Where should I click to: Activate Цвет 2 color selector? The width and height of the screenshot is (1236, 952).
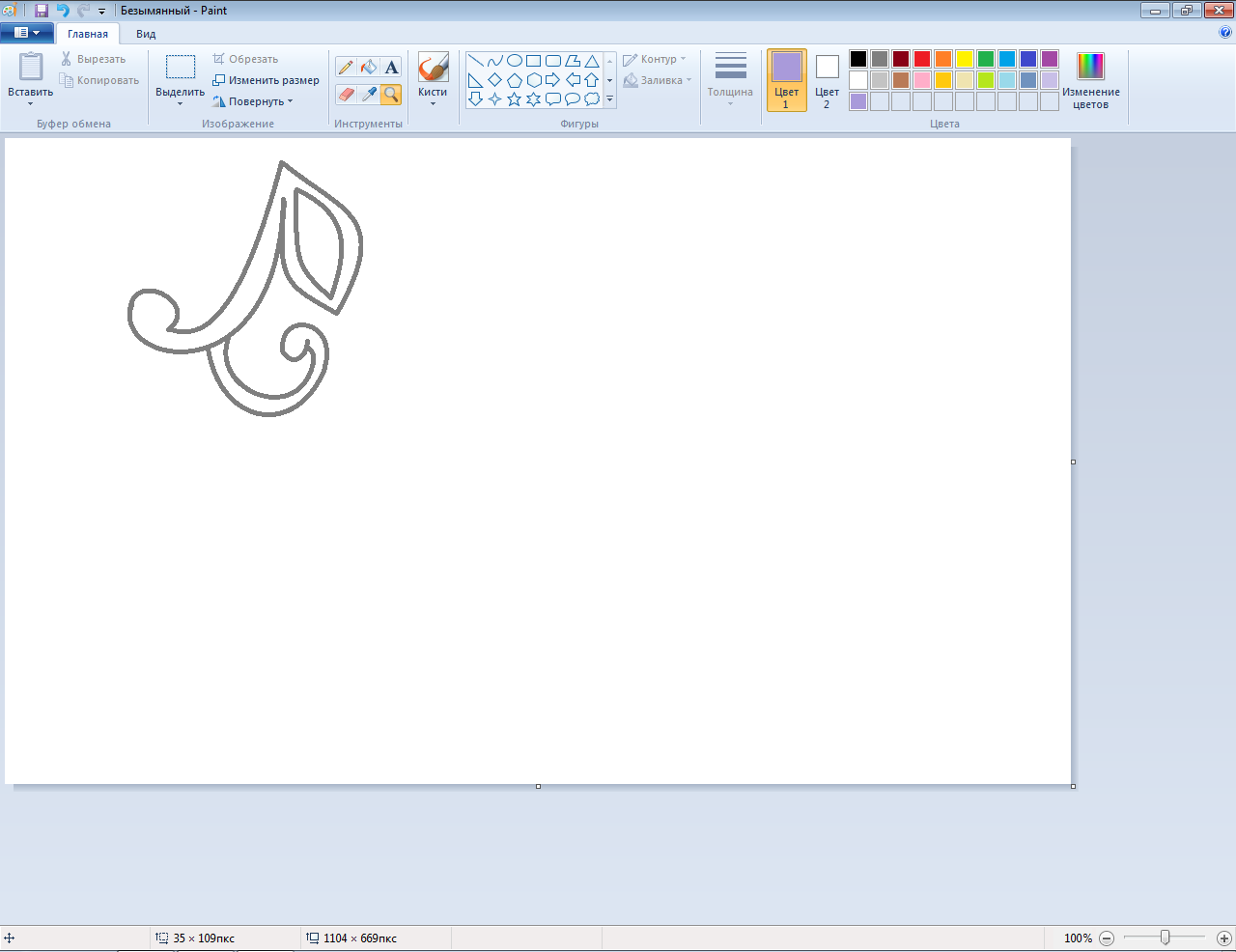[x=827, y=81]
